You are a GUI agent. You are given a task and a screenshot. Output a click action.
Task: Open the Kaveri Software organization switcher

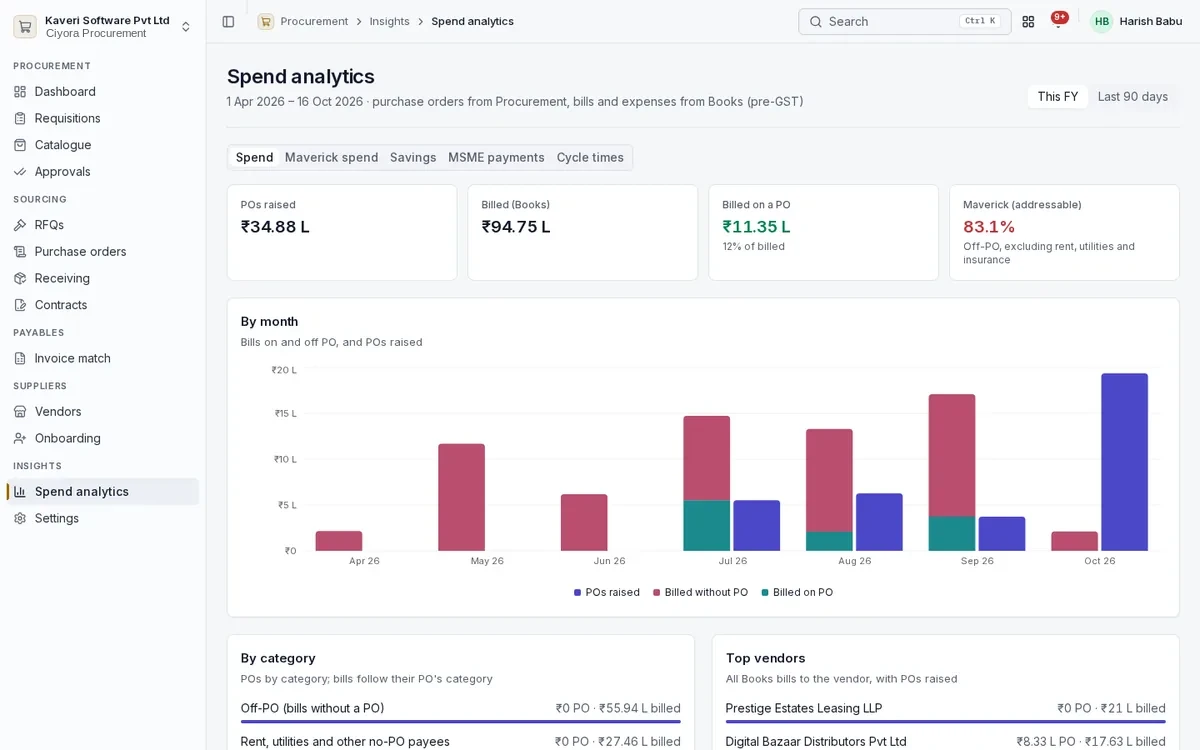pos(103,27)
